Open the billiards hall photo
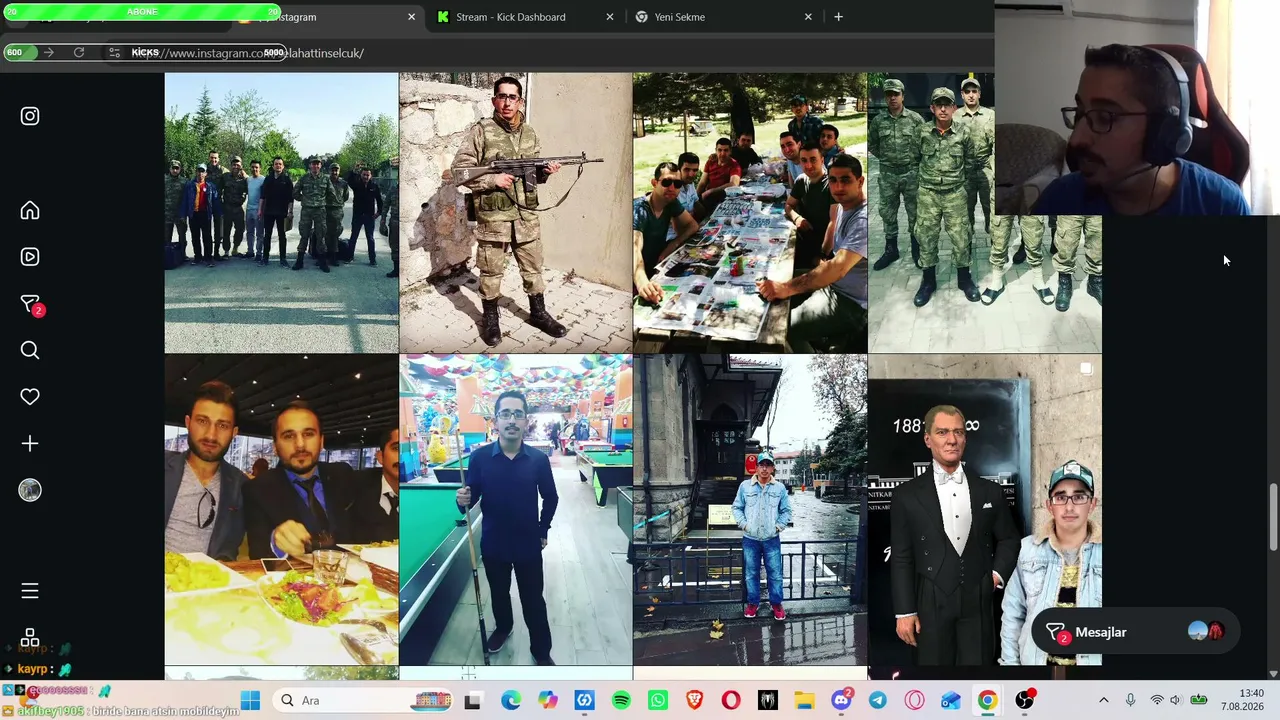1280x720 pixels. 515,510
